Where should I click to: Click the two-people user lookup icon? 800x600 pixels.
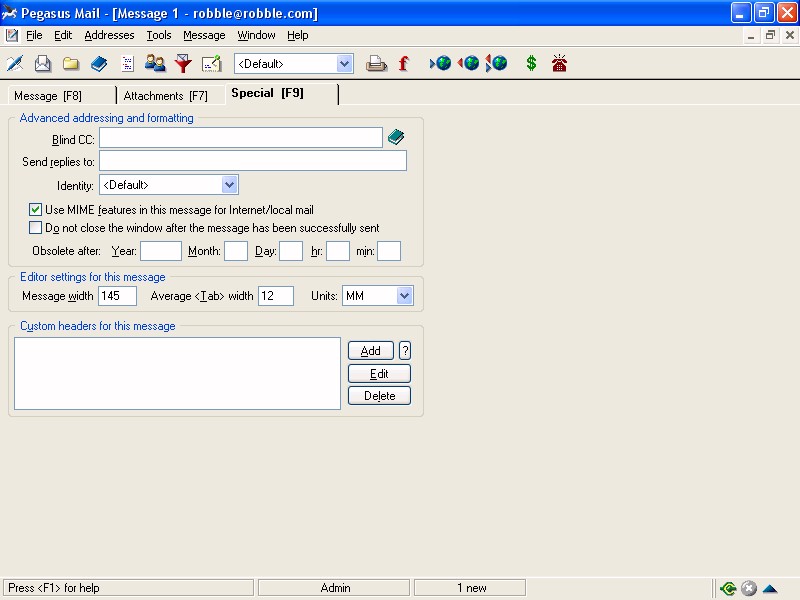[155, 64]
